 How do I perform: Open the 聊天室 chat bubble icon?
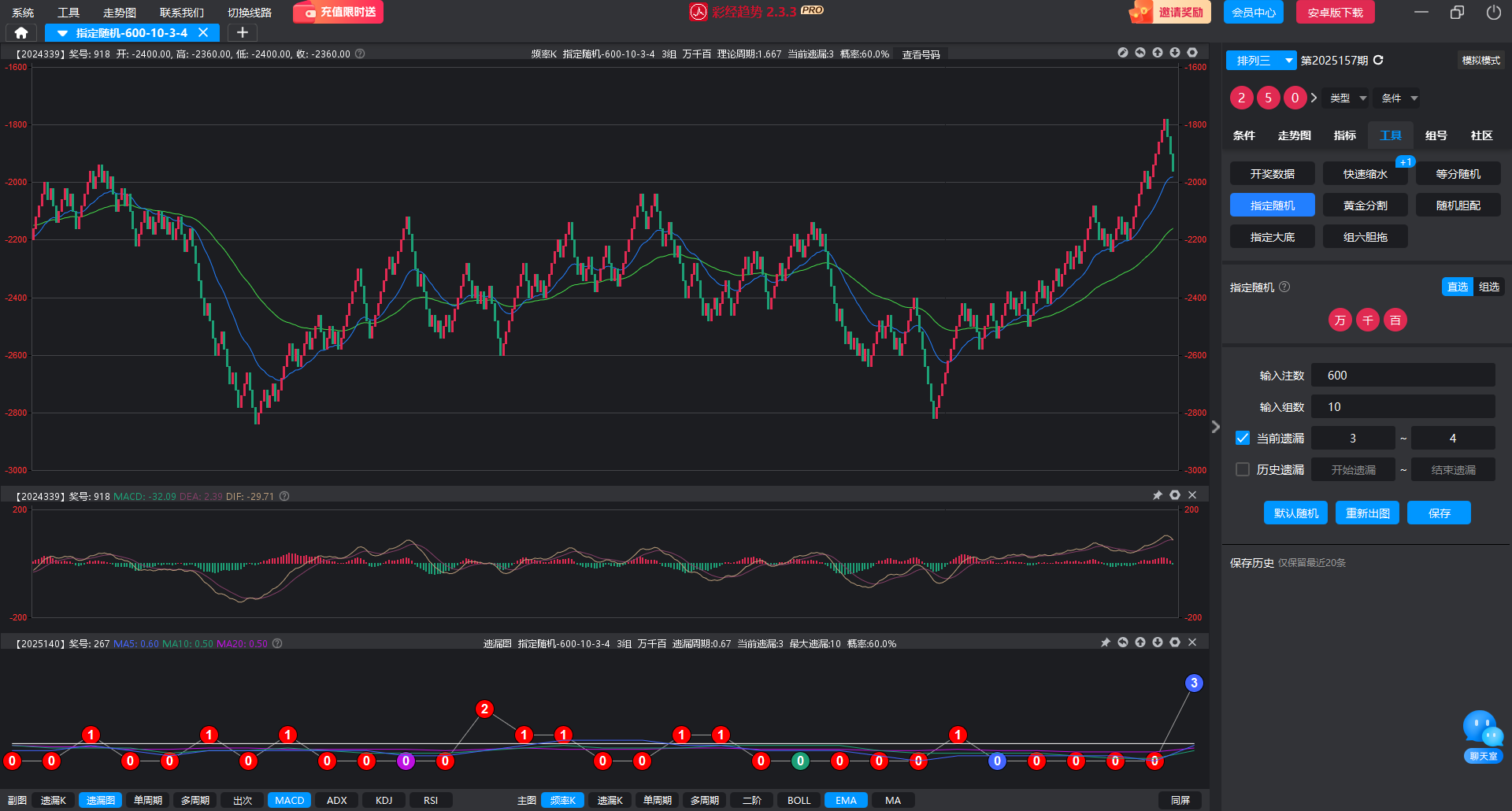click(1483, 736)
